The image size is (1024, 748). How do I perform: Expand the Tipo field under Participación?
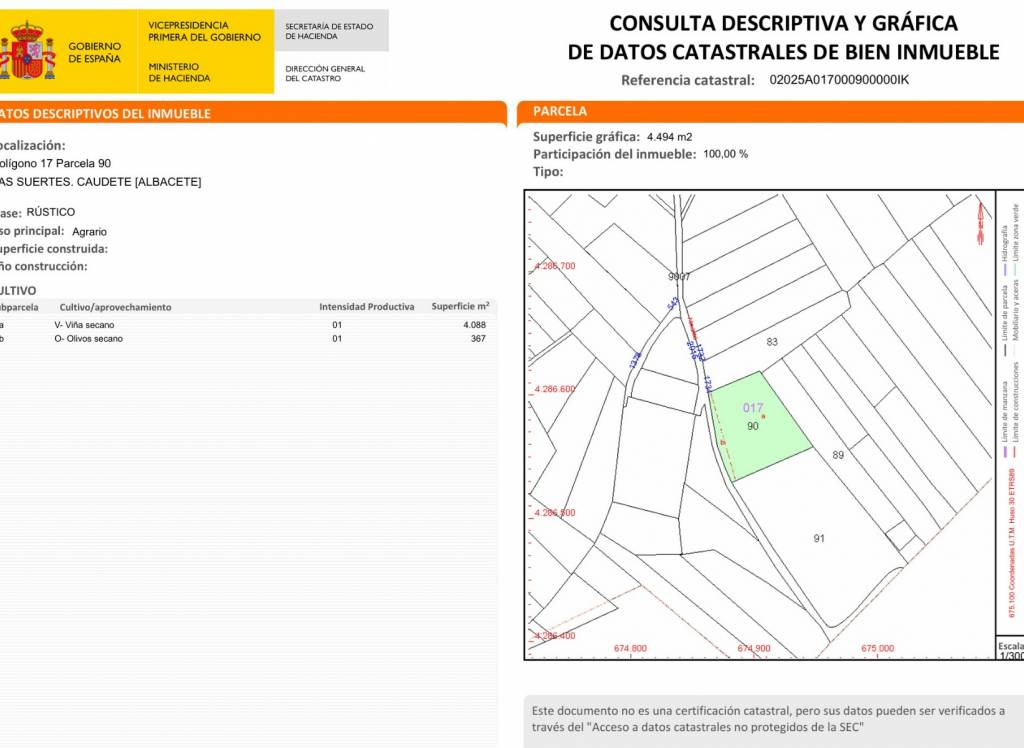point(546,170)
